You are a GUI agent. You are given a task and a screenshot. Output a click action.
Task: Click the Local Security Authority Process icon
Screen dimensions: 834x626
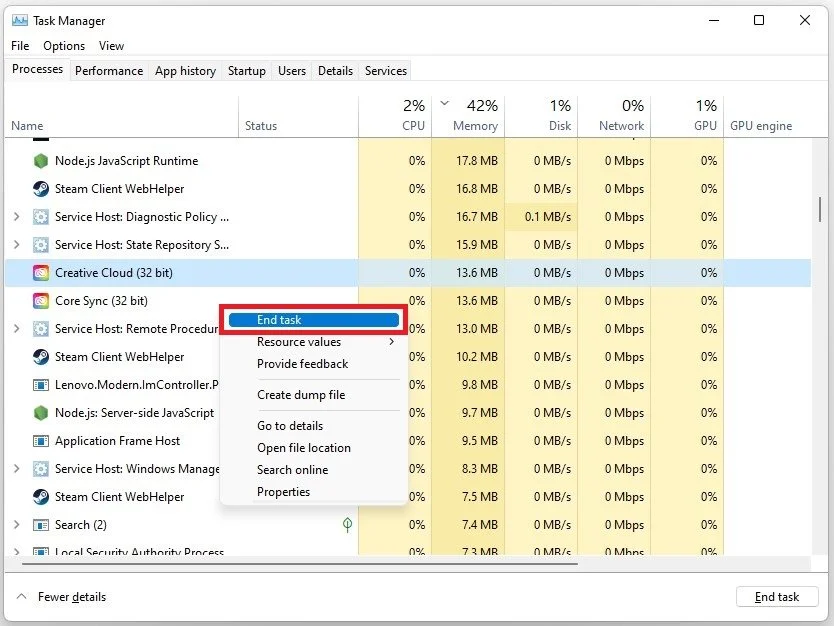41,550
